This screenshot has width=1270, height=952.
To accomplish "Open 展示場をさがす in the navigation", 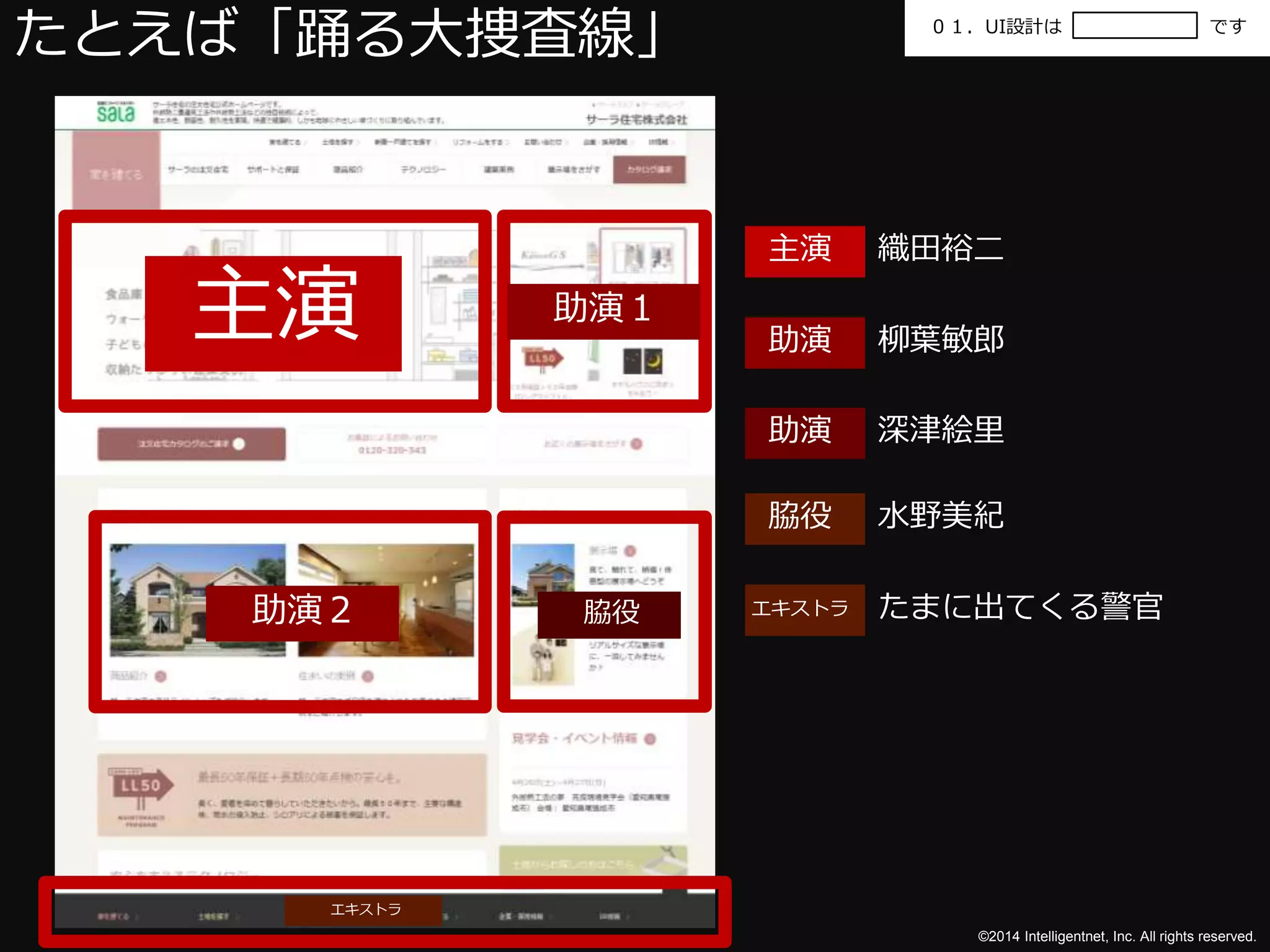I will pyautogui.click(x=574, y=170).
